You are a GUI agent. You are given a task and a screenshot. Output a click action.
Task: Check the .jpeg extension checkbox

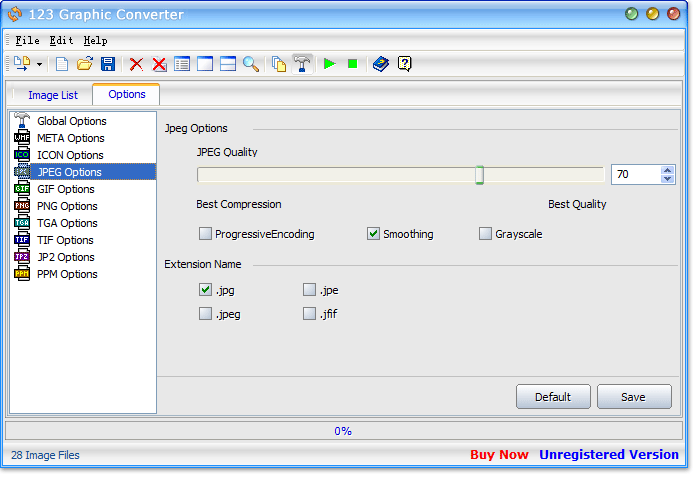point(205,313)
